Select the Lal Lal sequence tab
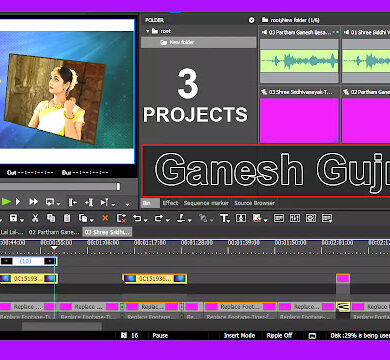390x360 pixels. 12,232
